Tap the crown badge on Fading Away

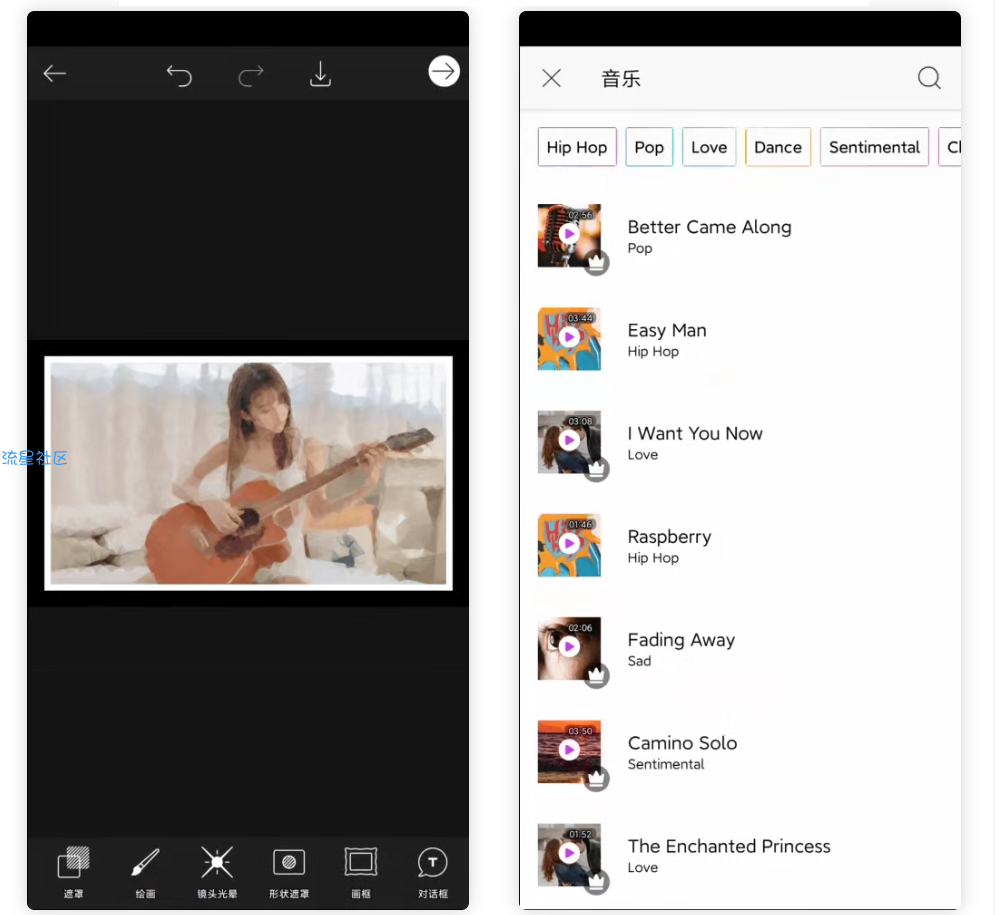[x=597, y=675]
